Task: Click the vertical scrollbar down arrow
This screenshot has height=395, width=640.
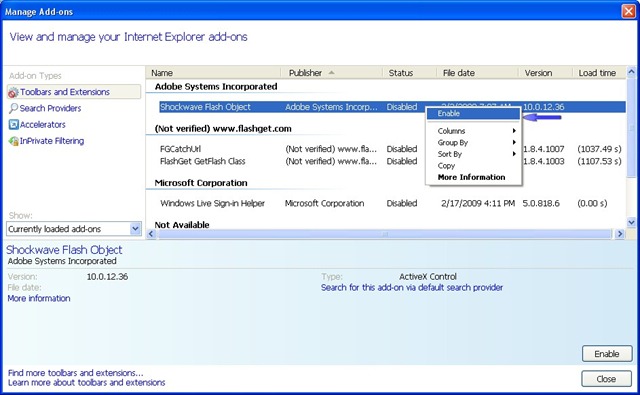Action: coord(631,222)
